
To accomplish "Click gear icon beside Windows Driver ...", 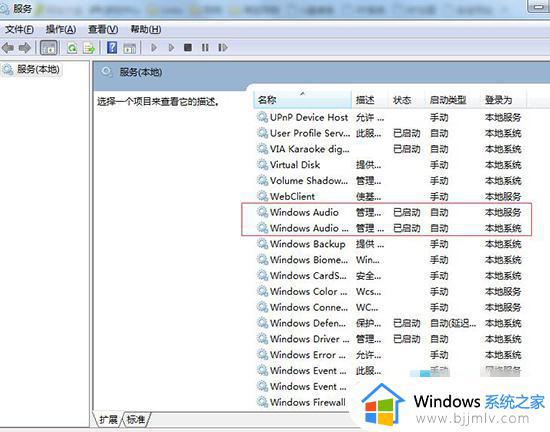I will click(x=262, y=339).
